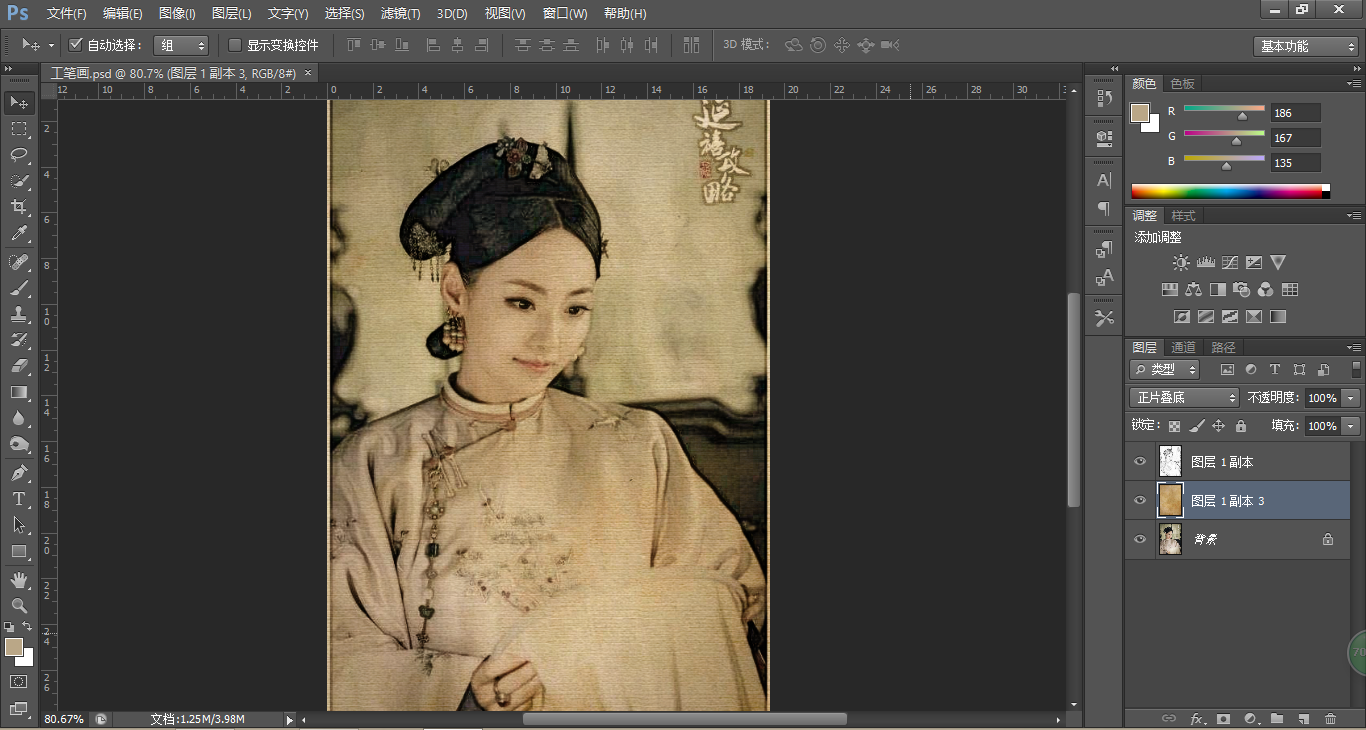Viewport: 1366px width, 730px height.
Task: Open the Color panel options menu
Action: (x=1353, y=84)
